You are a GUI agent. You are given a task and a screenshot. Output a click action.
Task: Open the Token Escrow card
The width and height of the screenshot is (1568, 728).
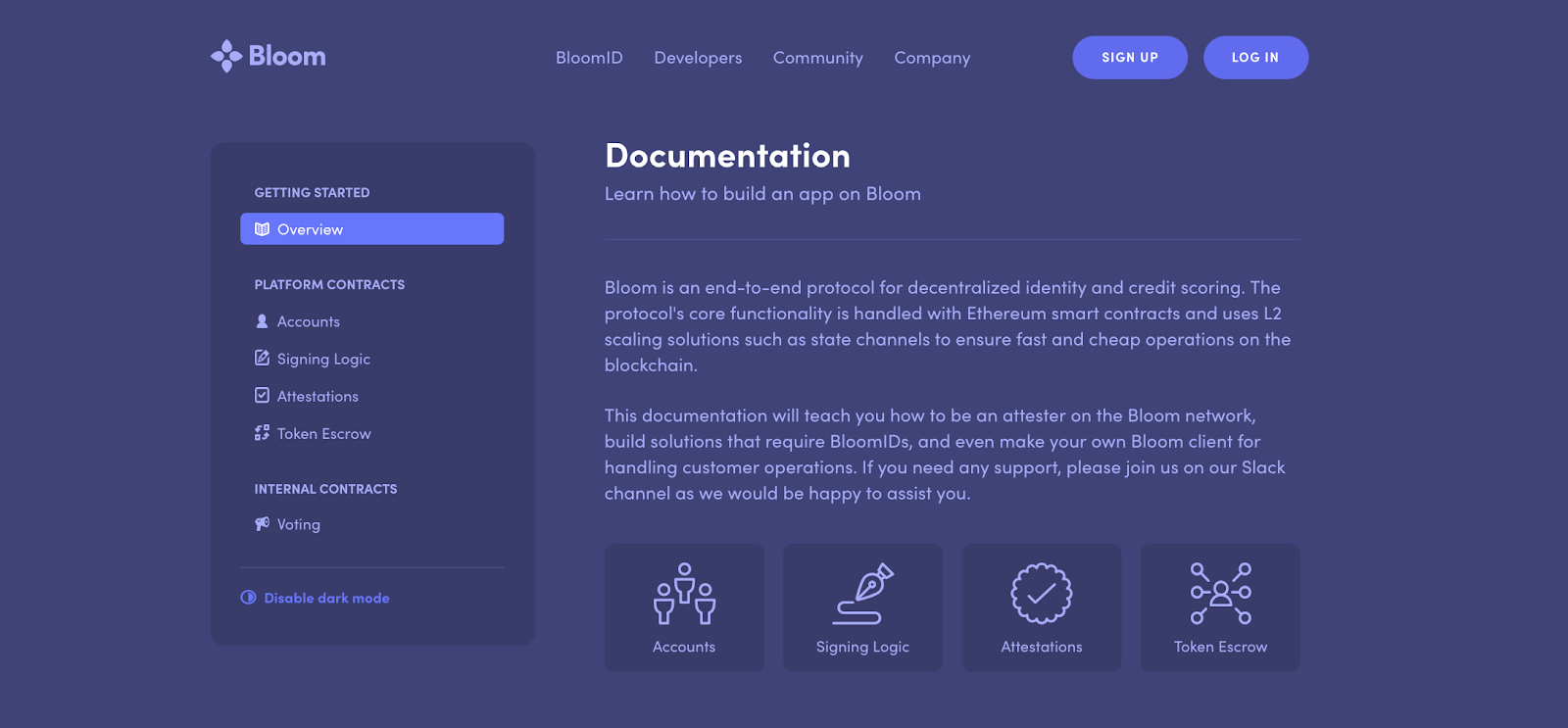[1220, 607]
